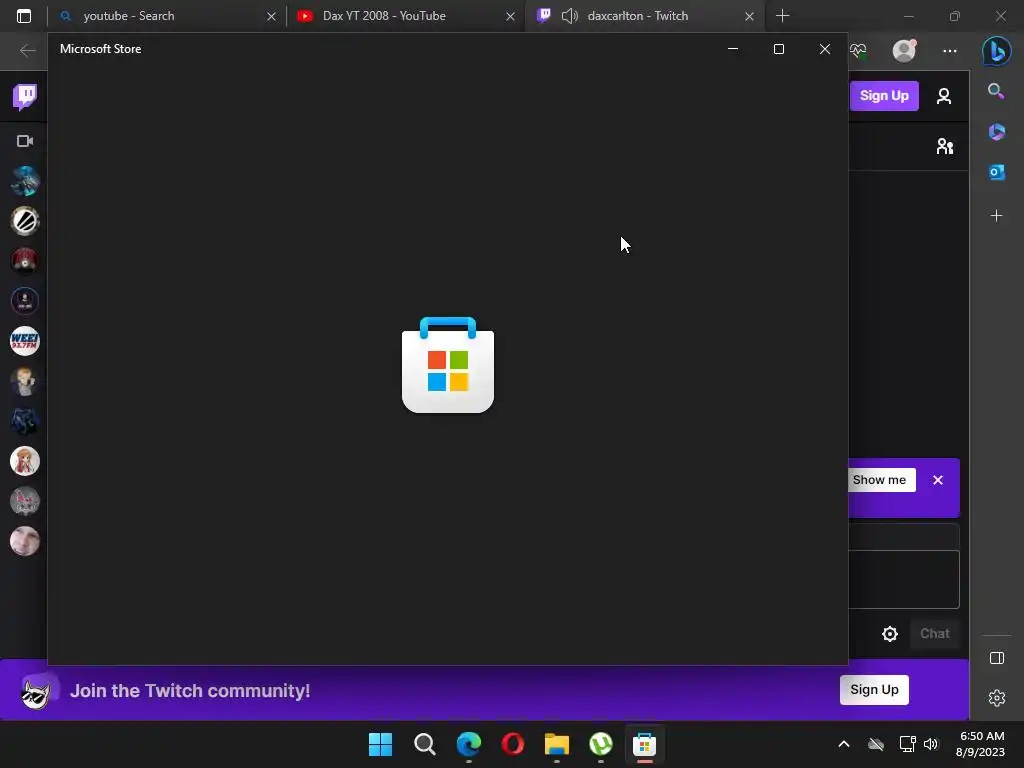Open Edge sidebar settings gear
1024x768 pixels.
pyautogui.click(x=997, y=698)
